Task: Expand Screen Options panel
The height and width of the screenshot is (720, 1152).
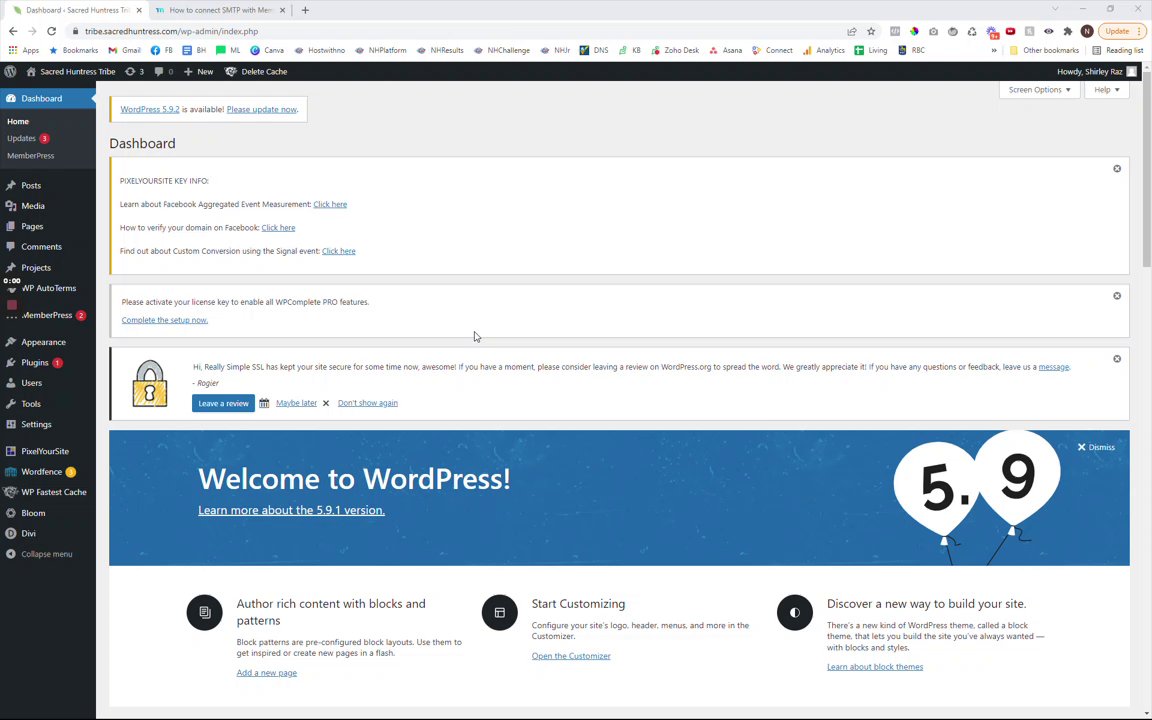Action: pyautogui.click(x=1039, y=90)
